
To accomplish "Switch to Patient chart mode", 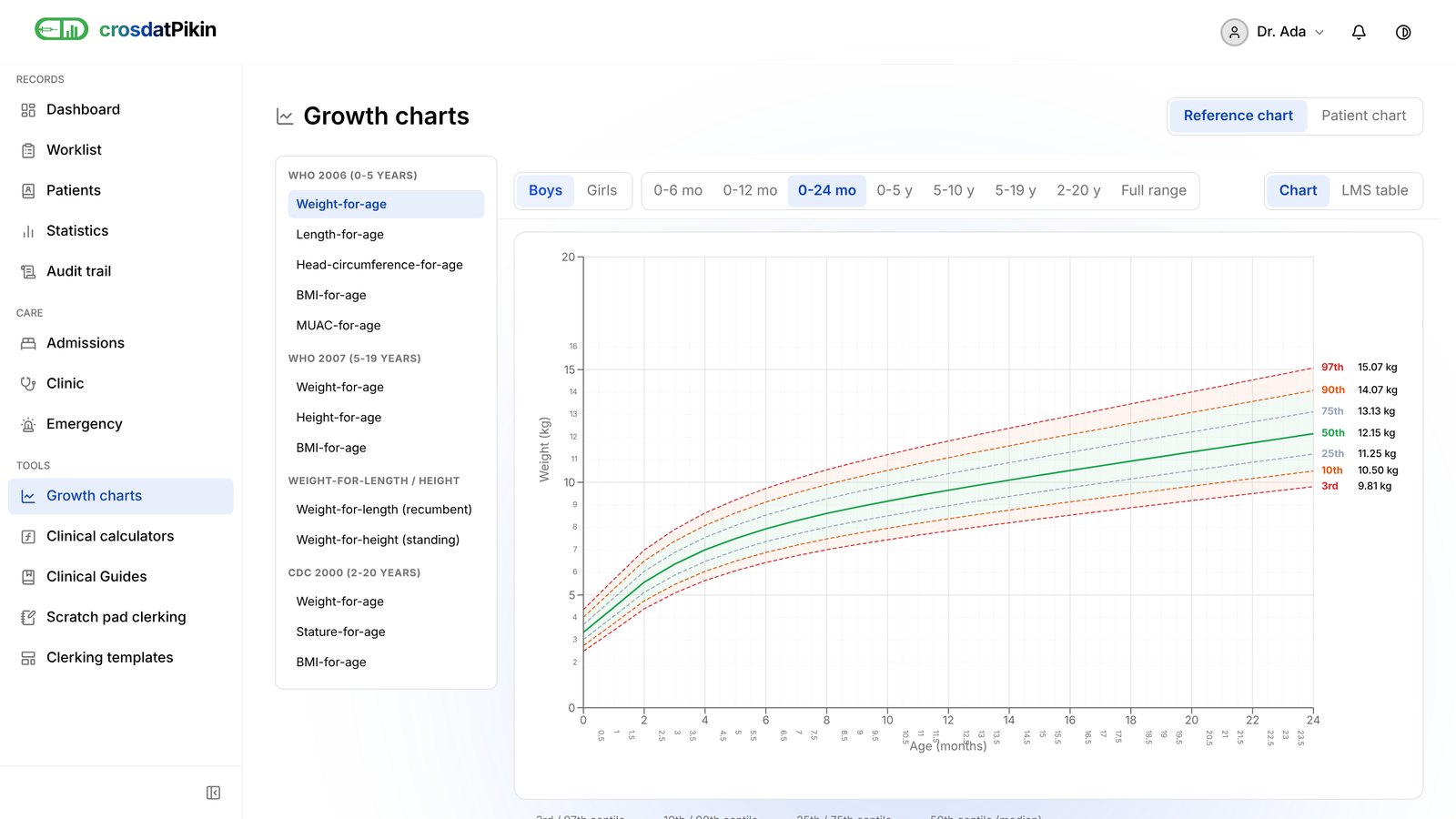I will (x=1363, y=116).
